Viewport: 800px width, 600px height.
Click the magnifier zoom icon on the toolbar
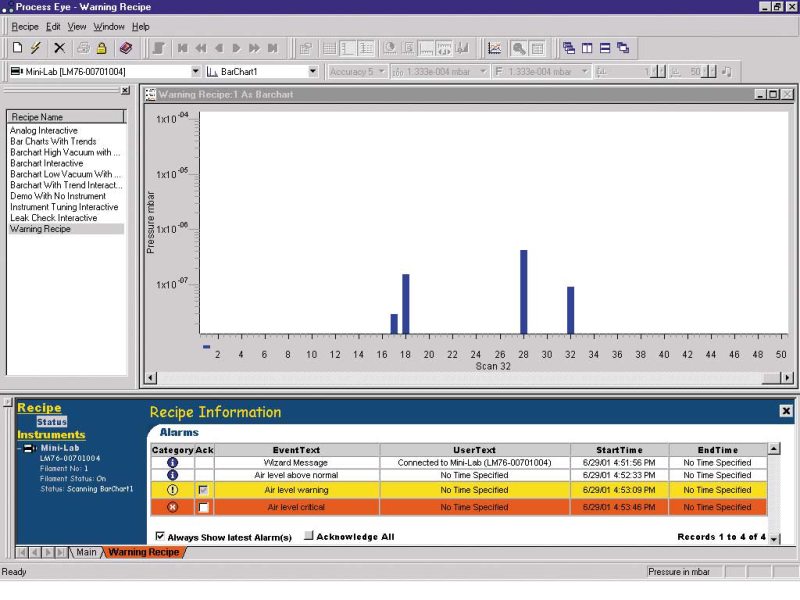520,45
